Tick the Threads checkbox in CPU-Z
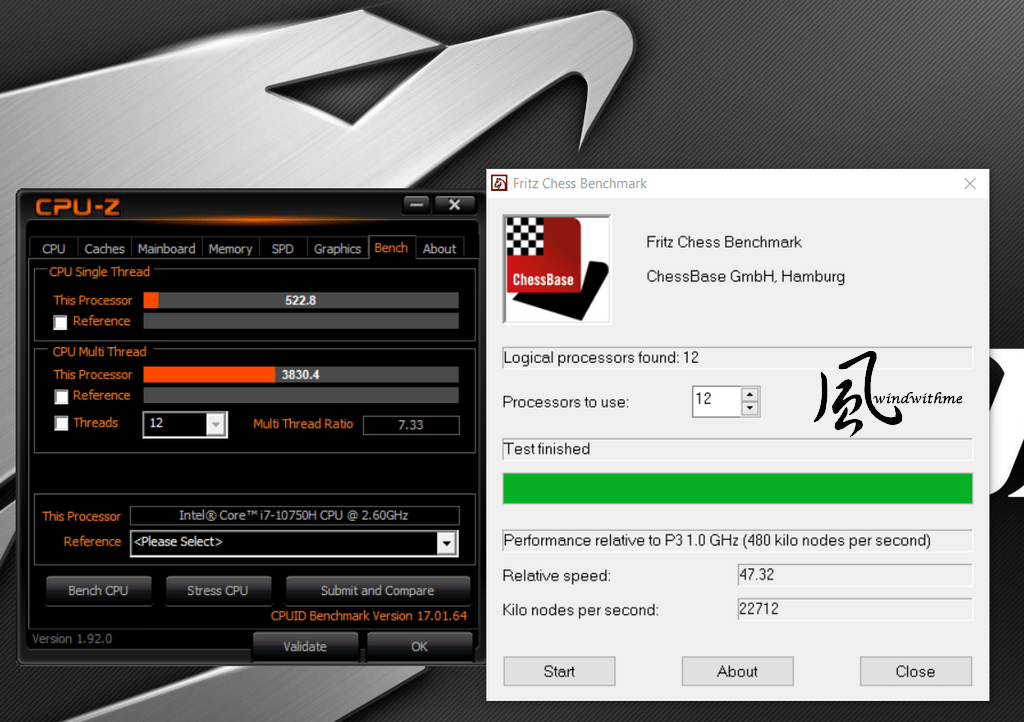Image resolution: width=1024 pixels, height=722 pixels. [x=61, y=424]
